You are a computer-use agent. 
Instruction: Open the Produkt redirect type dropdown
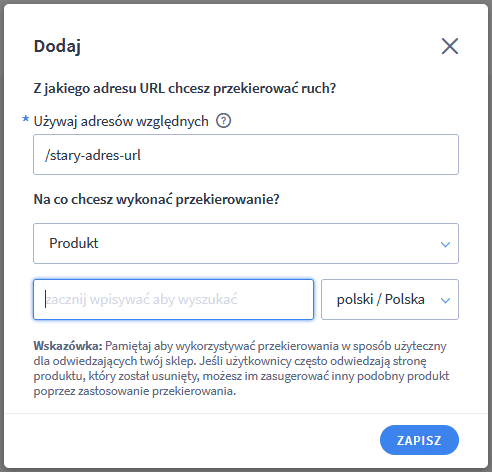coord(246,244)
